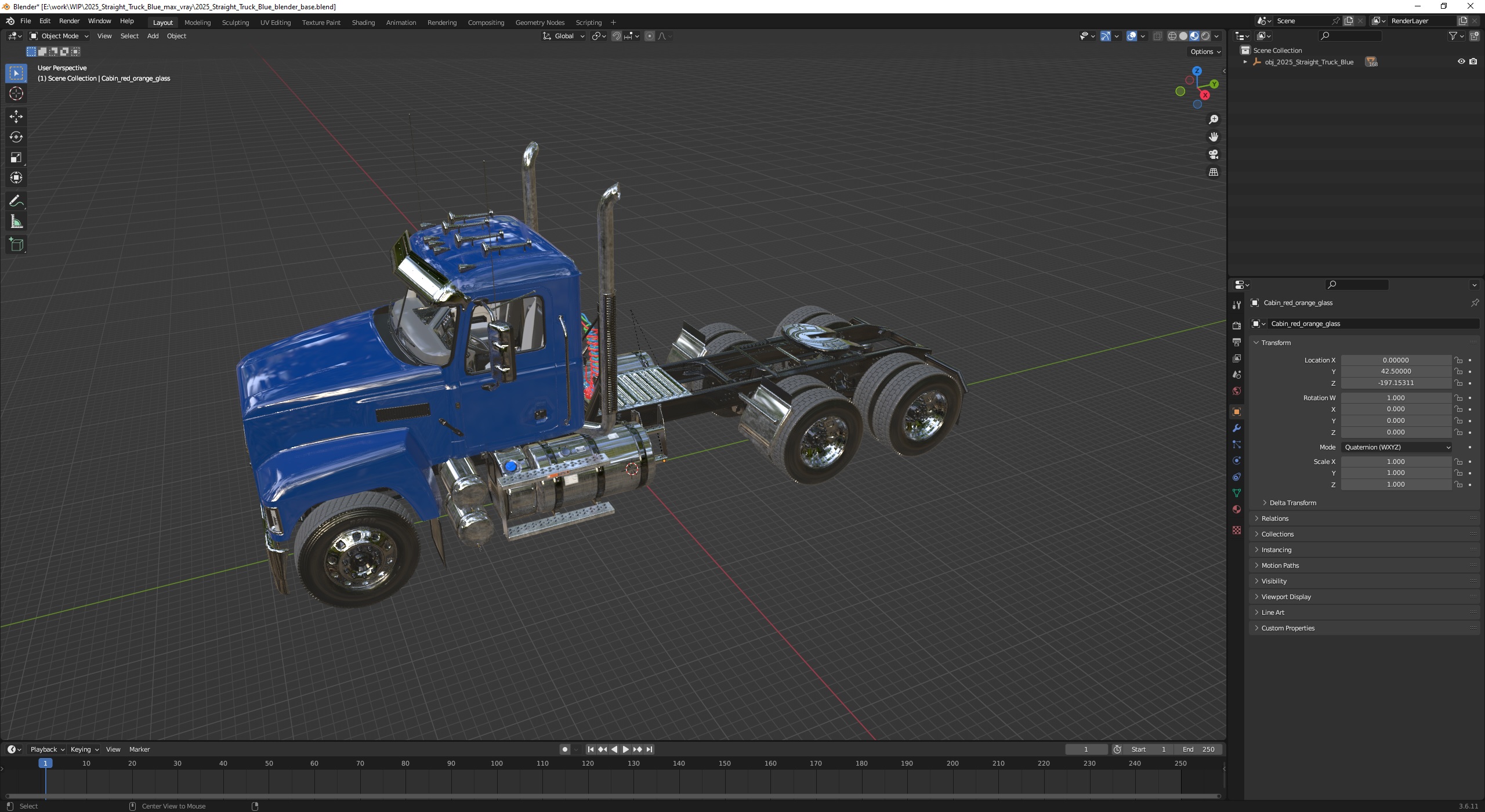Toggle the Location X lock
The width and height of the screenshot is (1485, 812).
[x=1458, y=360]
